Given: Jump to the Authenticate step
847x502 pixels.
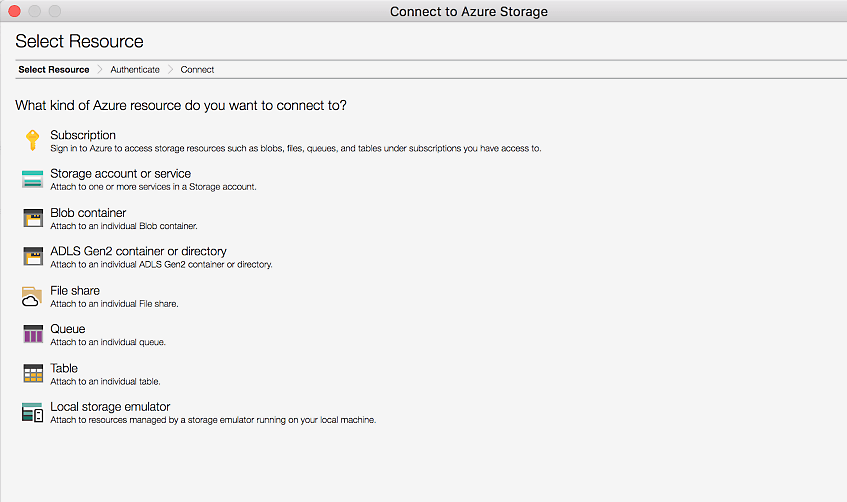Looking at the screenshot, I should tap(135, 70).
